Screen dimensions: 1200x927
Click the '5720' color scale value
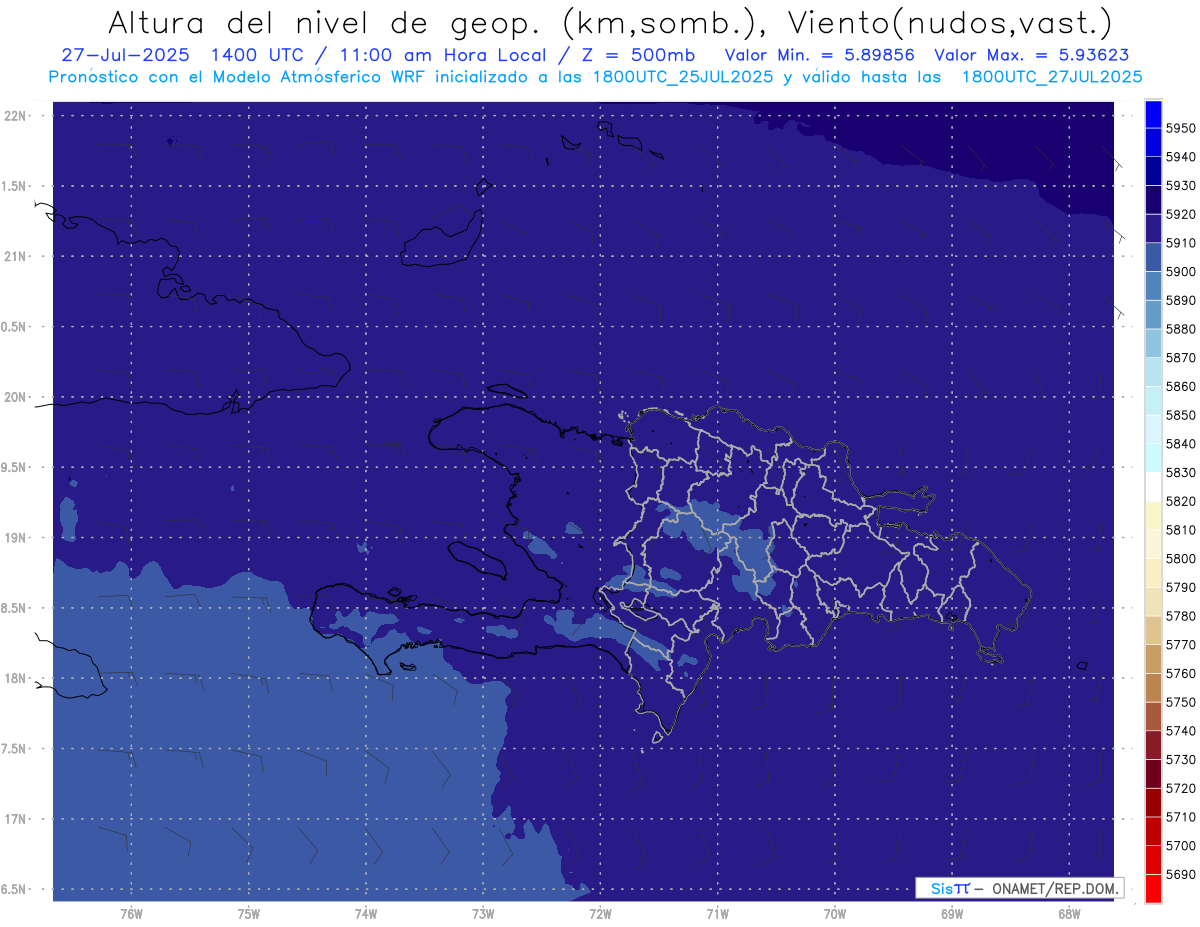click(1181, 788)
